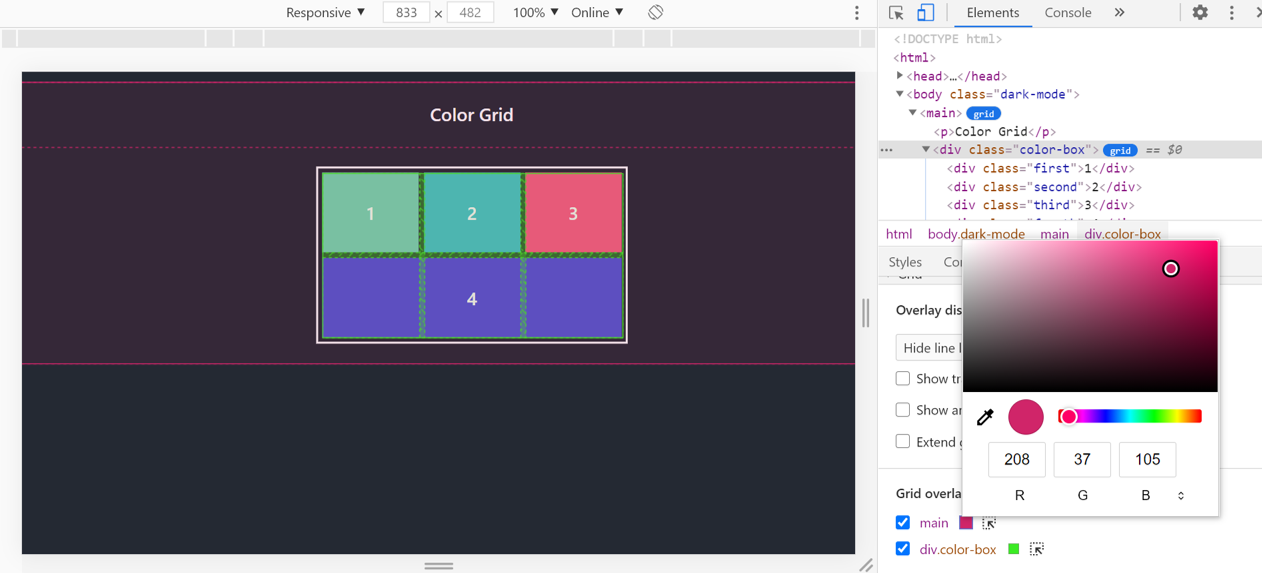Open the Responsive device dropdown
The image size is (1262, 573).
point(325,13)
